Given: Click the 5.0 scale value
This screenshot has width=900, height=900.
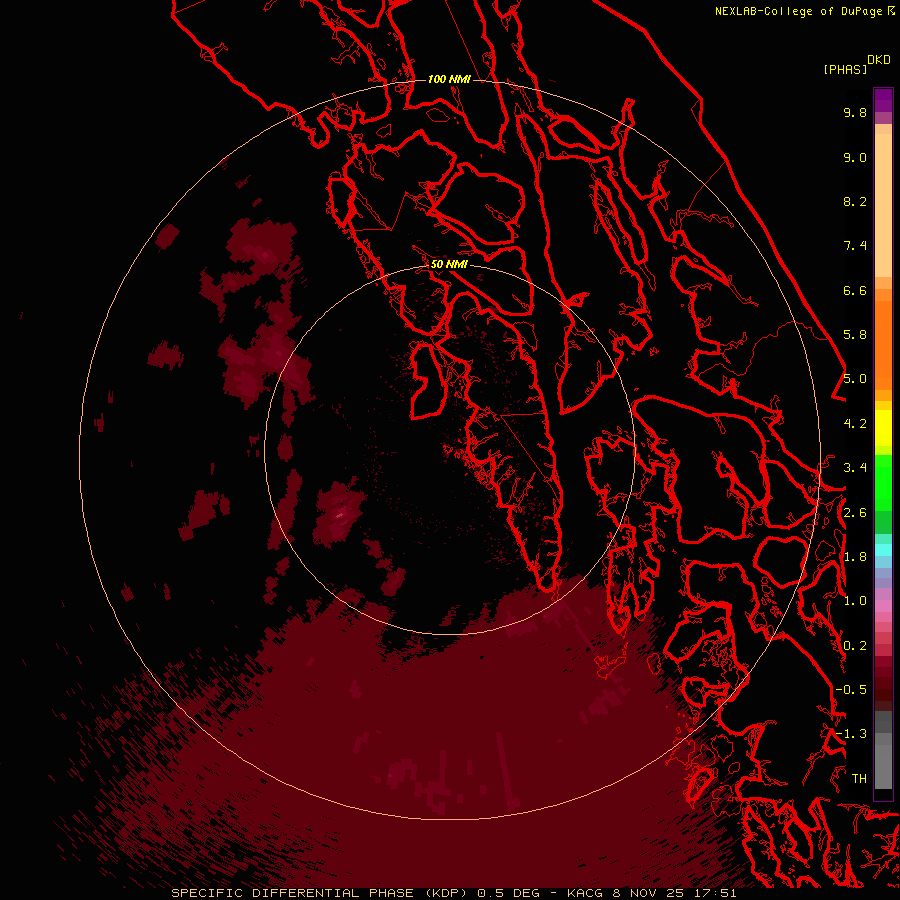Looking at the screenshot, I should pyautogui.click(x=855, y=379).
